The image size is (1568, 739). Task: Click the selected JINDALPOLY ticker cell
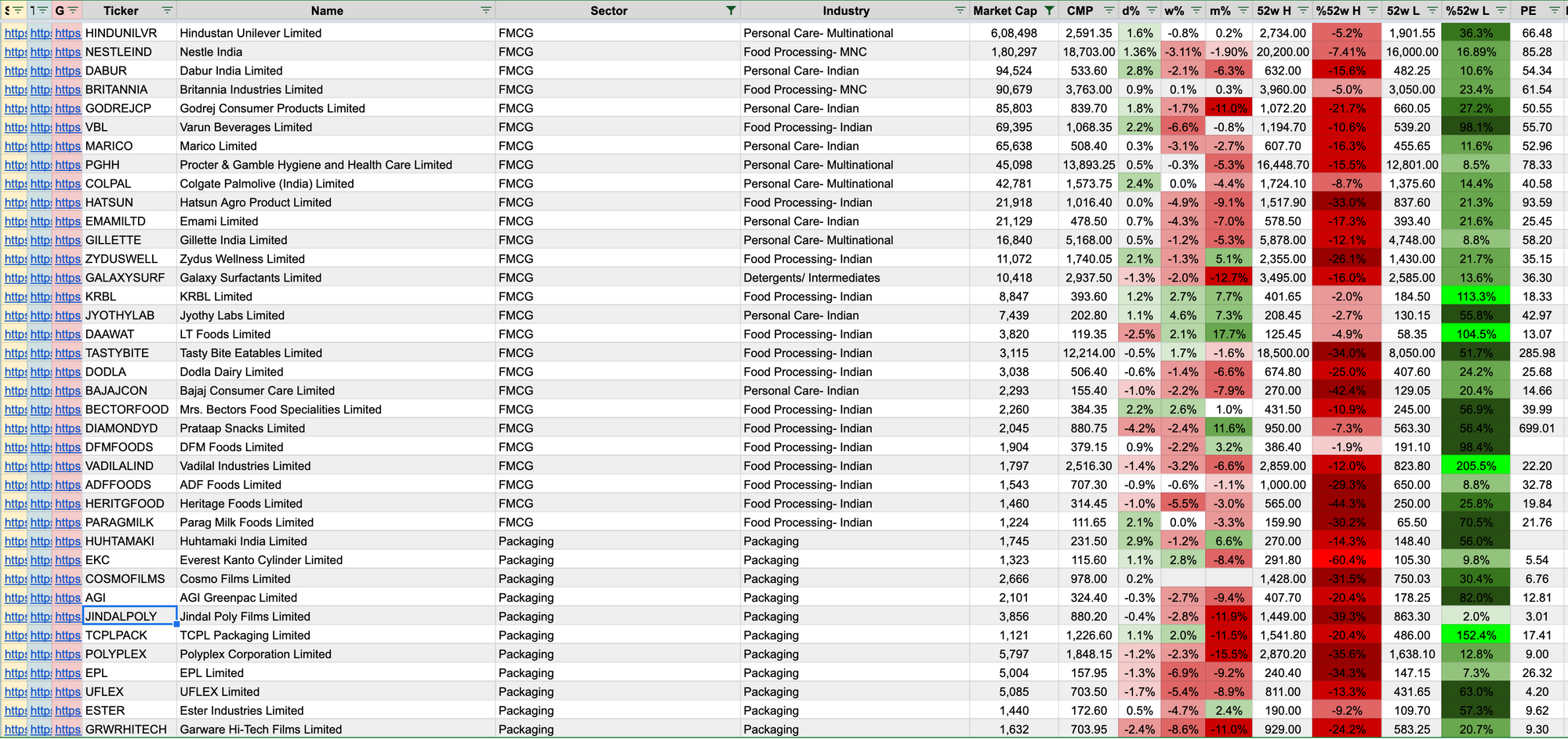click(129, 617)
